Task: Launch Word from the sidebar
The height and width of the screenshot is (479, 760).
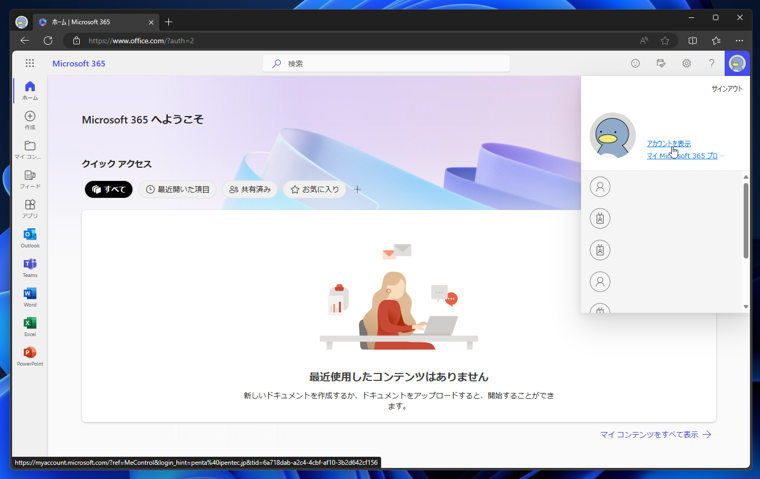Action: click(30, 297)
